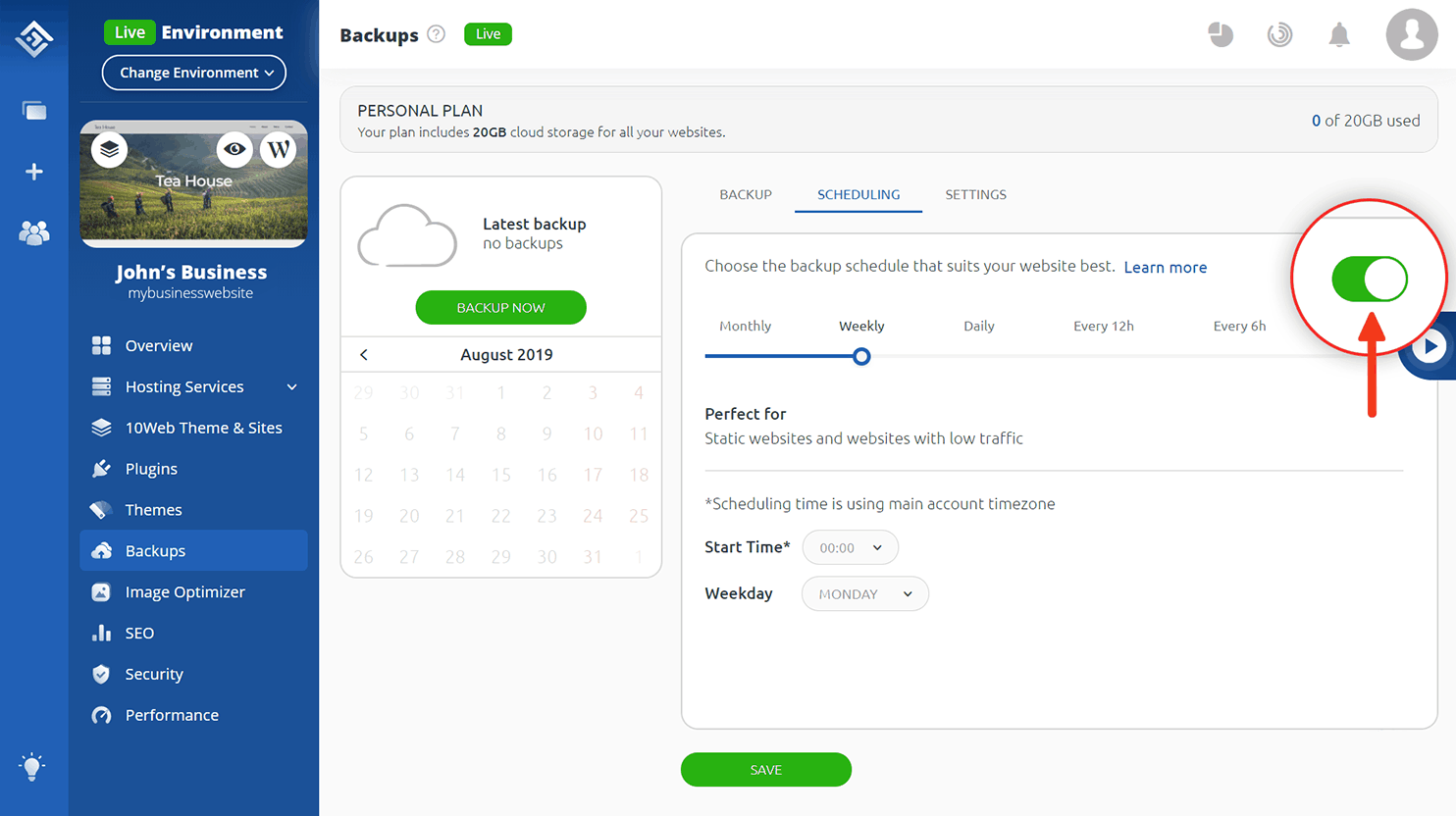The image size is (1456, 816).
Task: Click the circular progress icon in header
Action: tap(1279, 34)
